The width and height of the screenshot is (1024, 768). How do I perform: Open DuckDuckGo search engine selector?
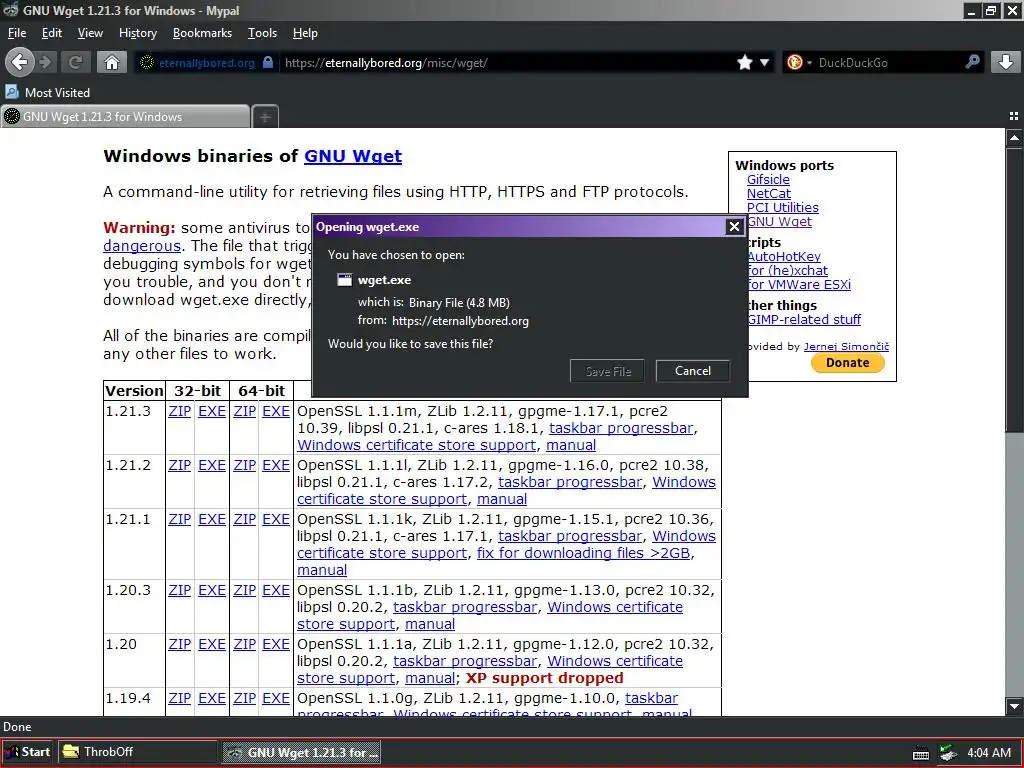(799, 63)
